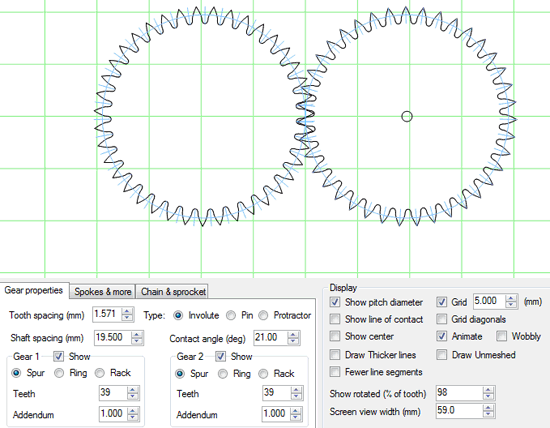Decrease Gear 1 Addendum value

tap(133, 417)
